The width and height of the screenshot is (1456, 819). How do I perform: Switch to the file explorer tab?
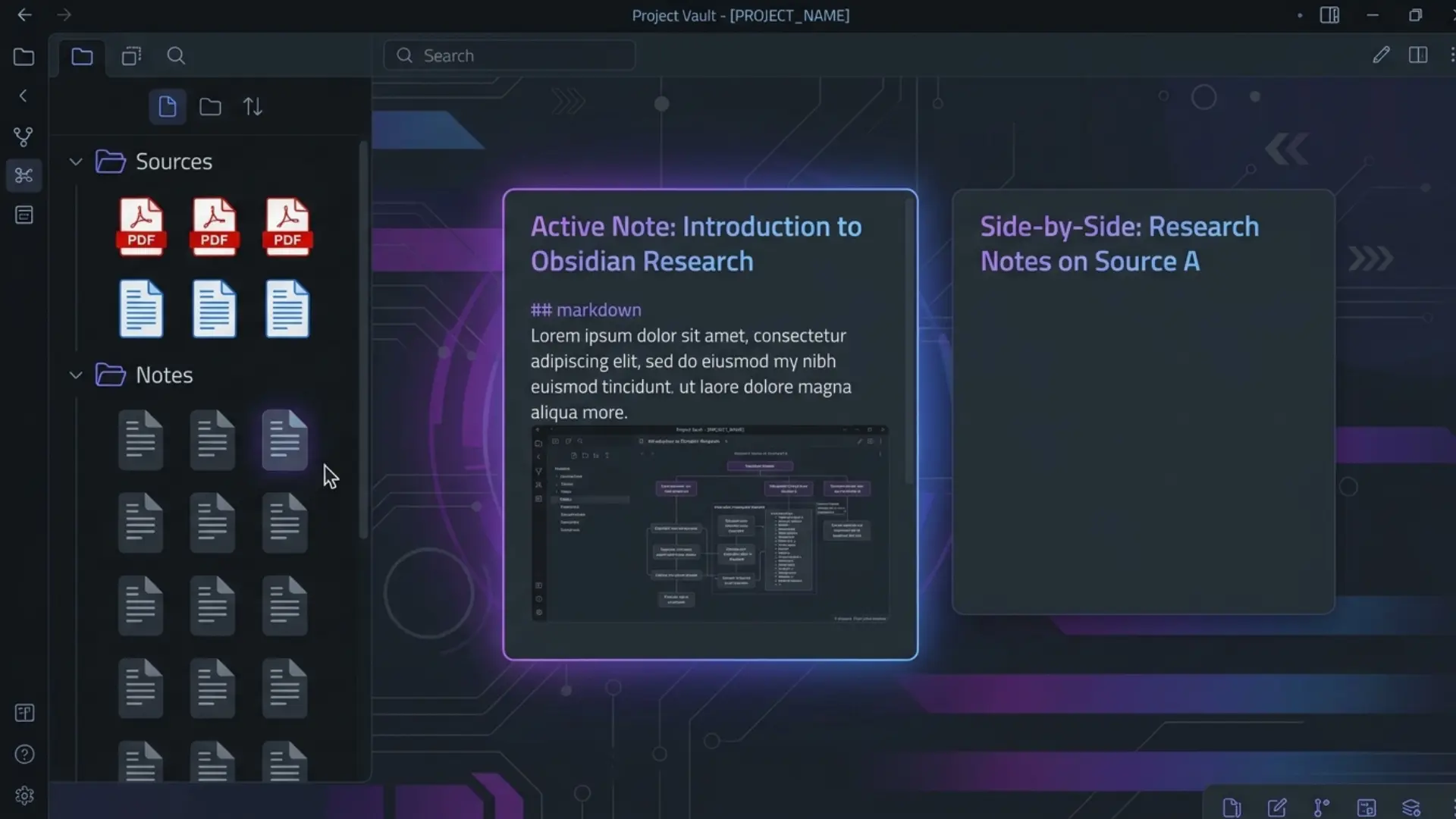coord(82,56)
